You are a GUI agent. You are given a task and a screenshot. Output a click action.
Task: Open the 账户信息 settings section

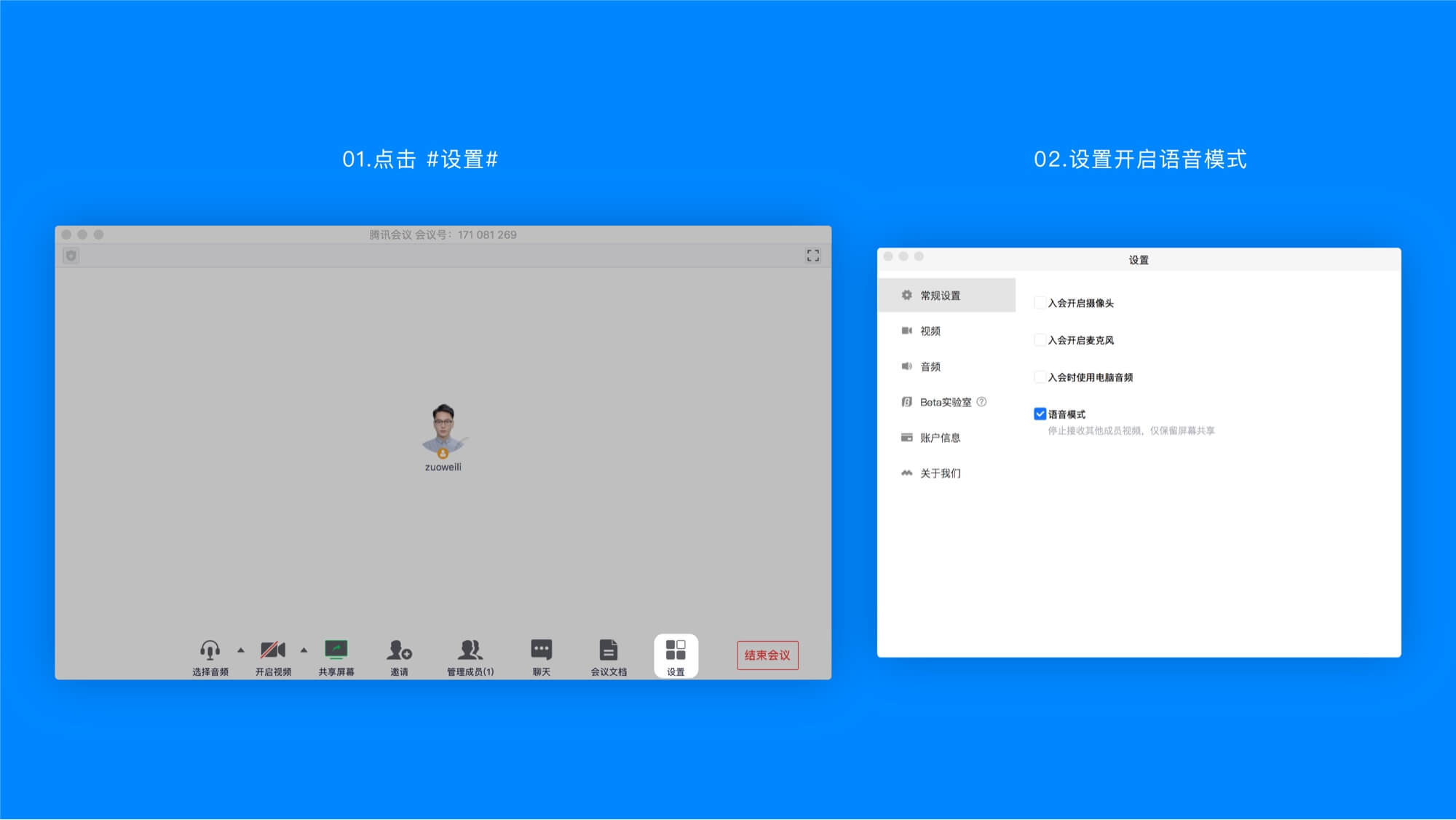tap(941, 437)
